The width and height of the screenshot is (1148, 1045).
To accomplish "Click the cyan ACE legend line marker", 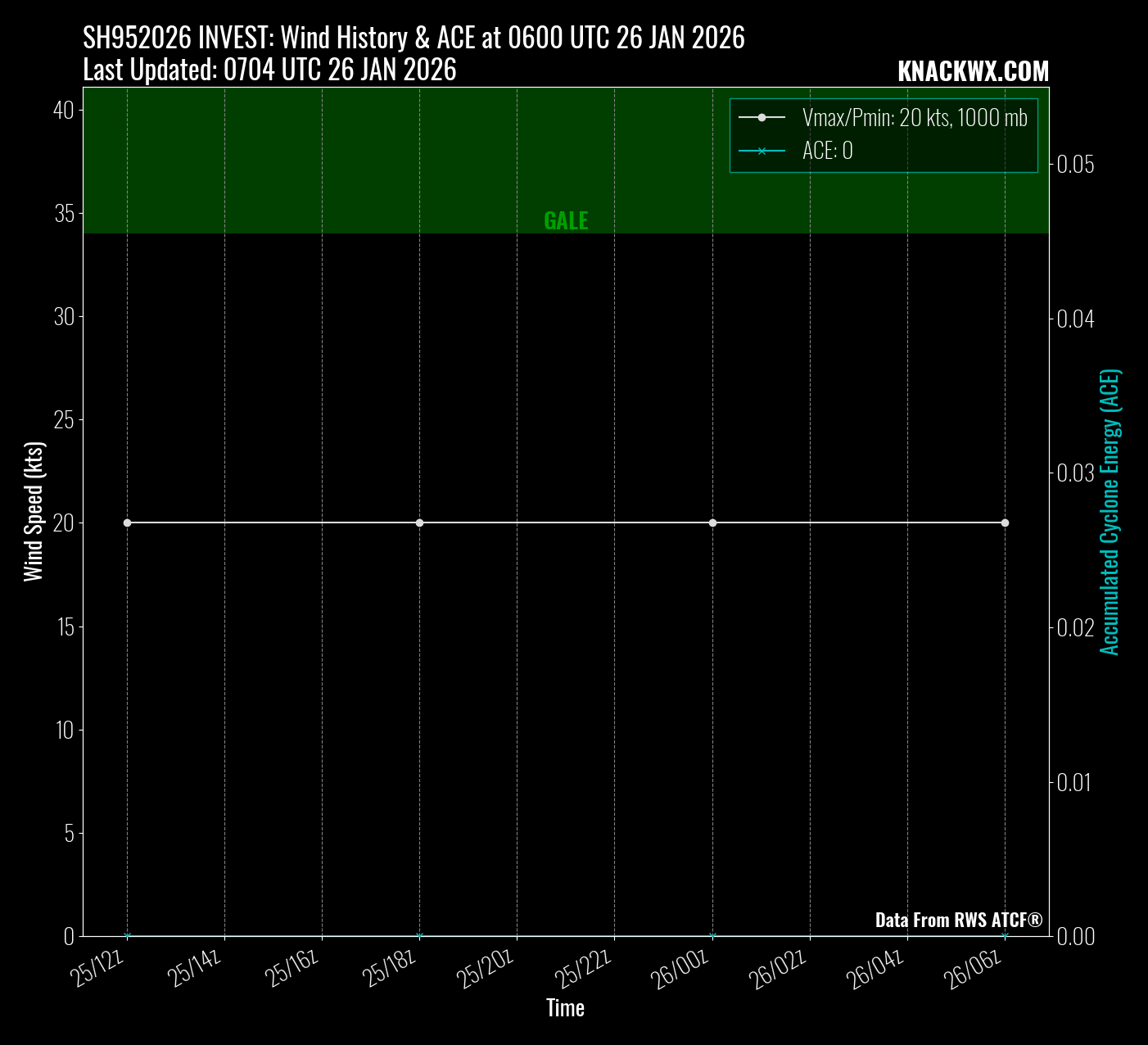I will [x=762, y=151].
